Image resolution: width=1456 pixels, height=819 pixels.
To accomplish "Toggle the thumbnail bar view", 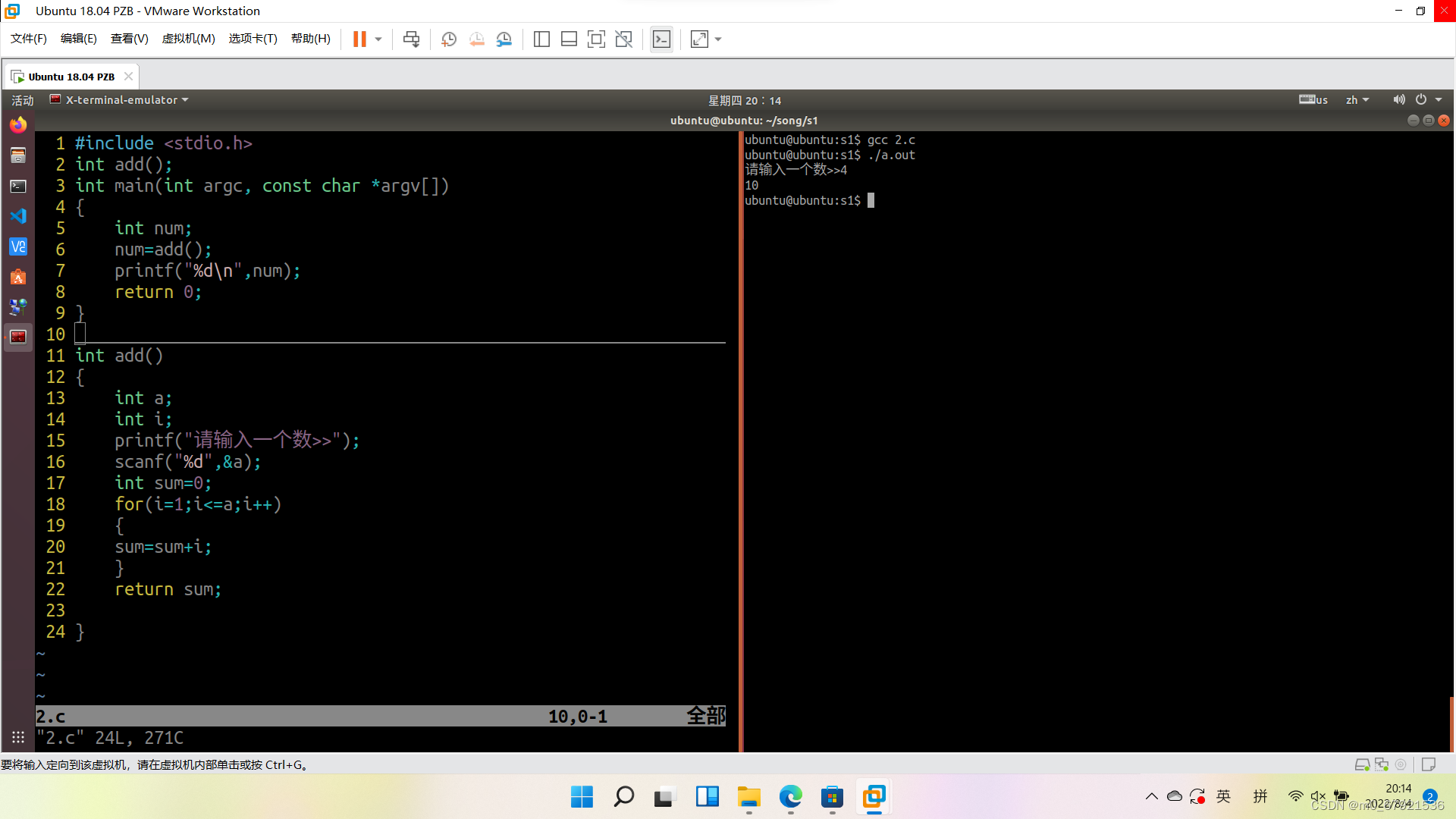I will (x=569, y=39).
